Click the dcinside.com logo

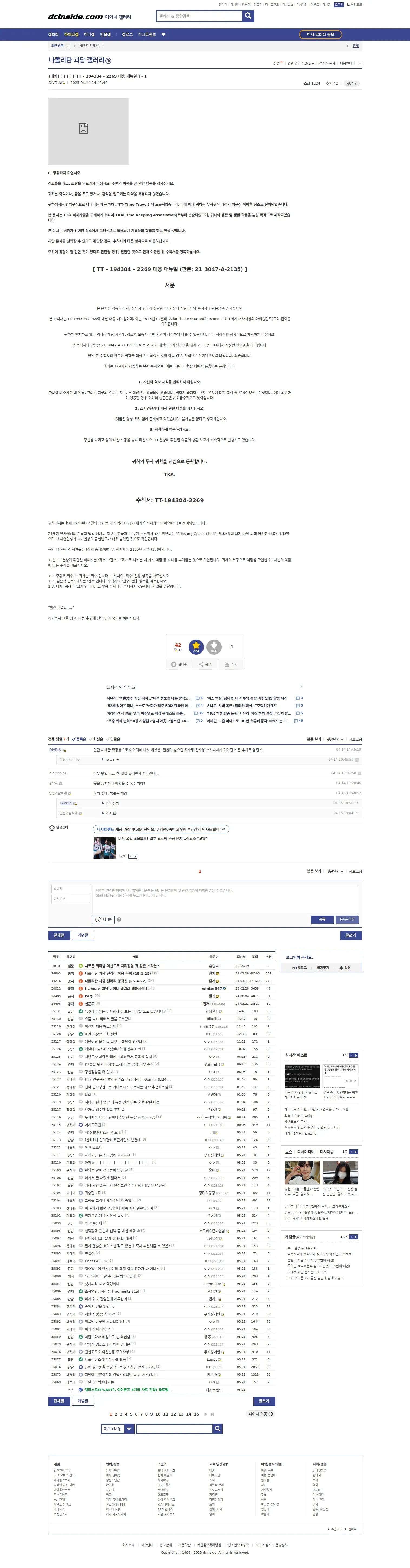76,16
